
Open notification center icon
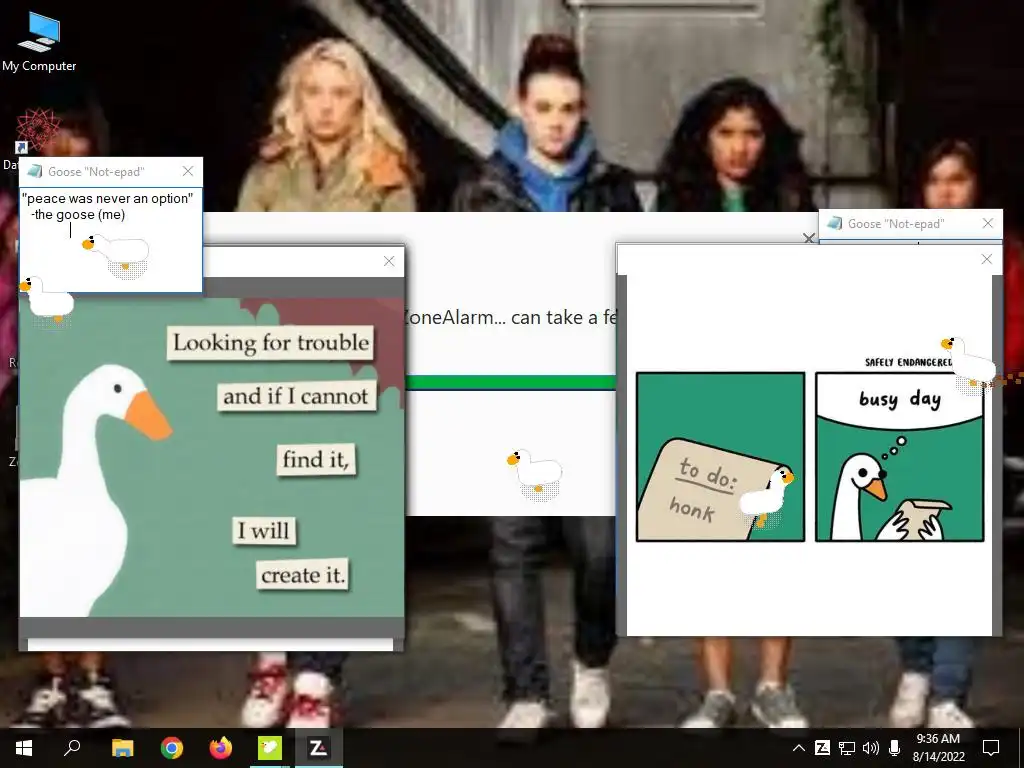pyautogui.click(x=991, y=748)
